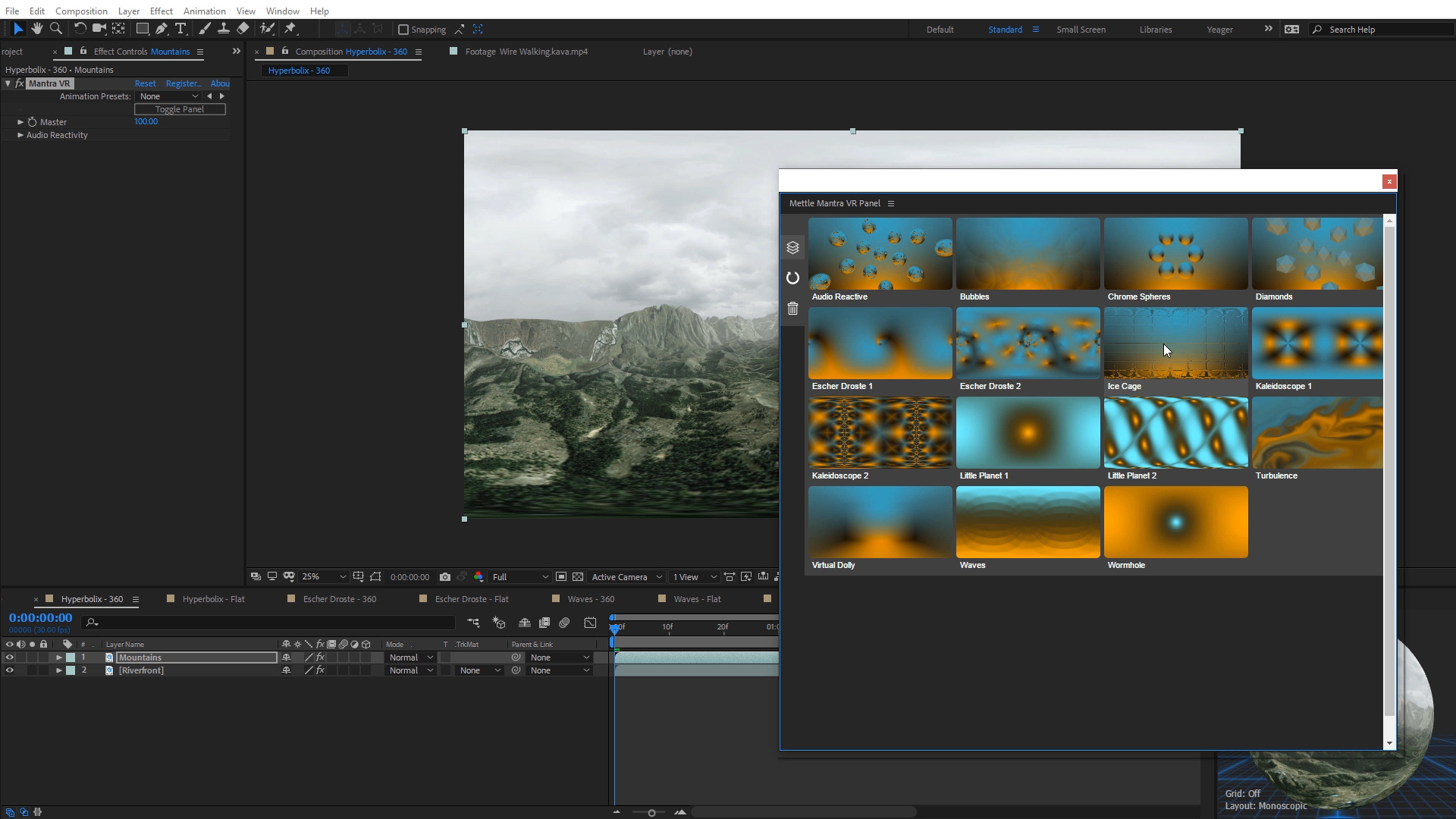Select the Hand tool
This screenshot has width=1456, height=819.
[36, 29]
